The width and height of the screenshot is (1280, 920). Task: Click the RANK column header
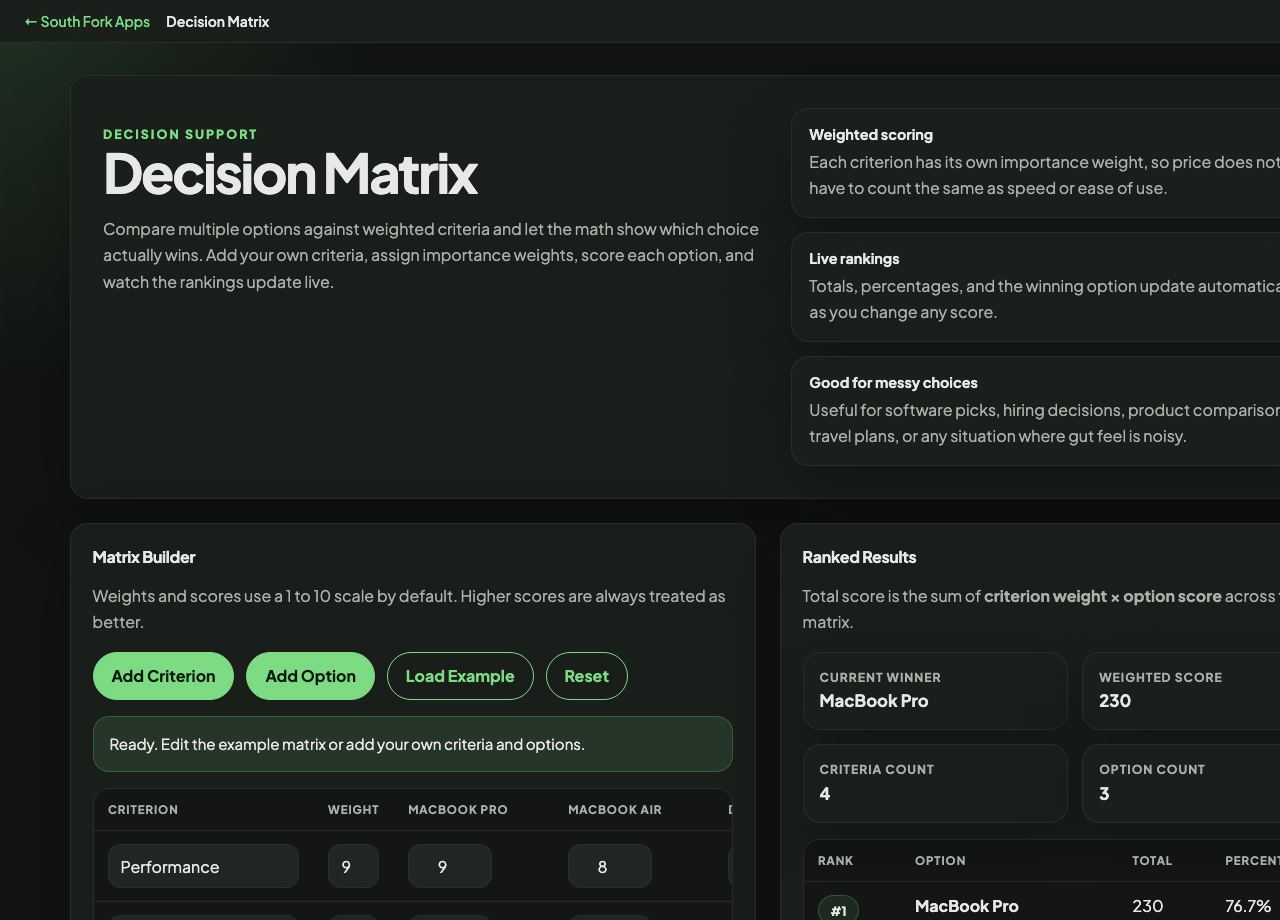point(836,861)
